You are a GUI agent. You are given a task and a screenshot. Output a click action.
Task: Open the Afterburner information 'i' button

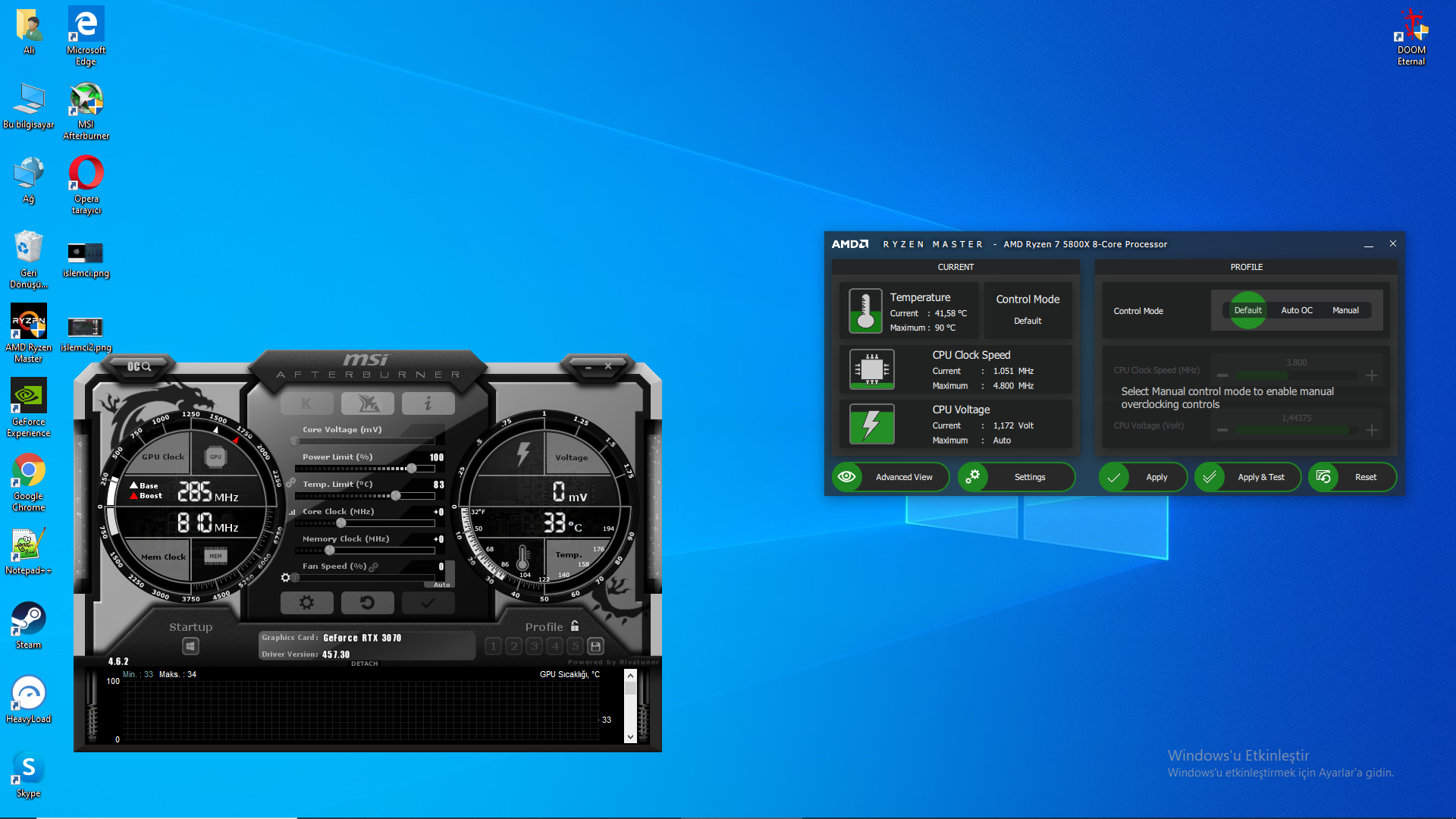(x=428, y=403)
